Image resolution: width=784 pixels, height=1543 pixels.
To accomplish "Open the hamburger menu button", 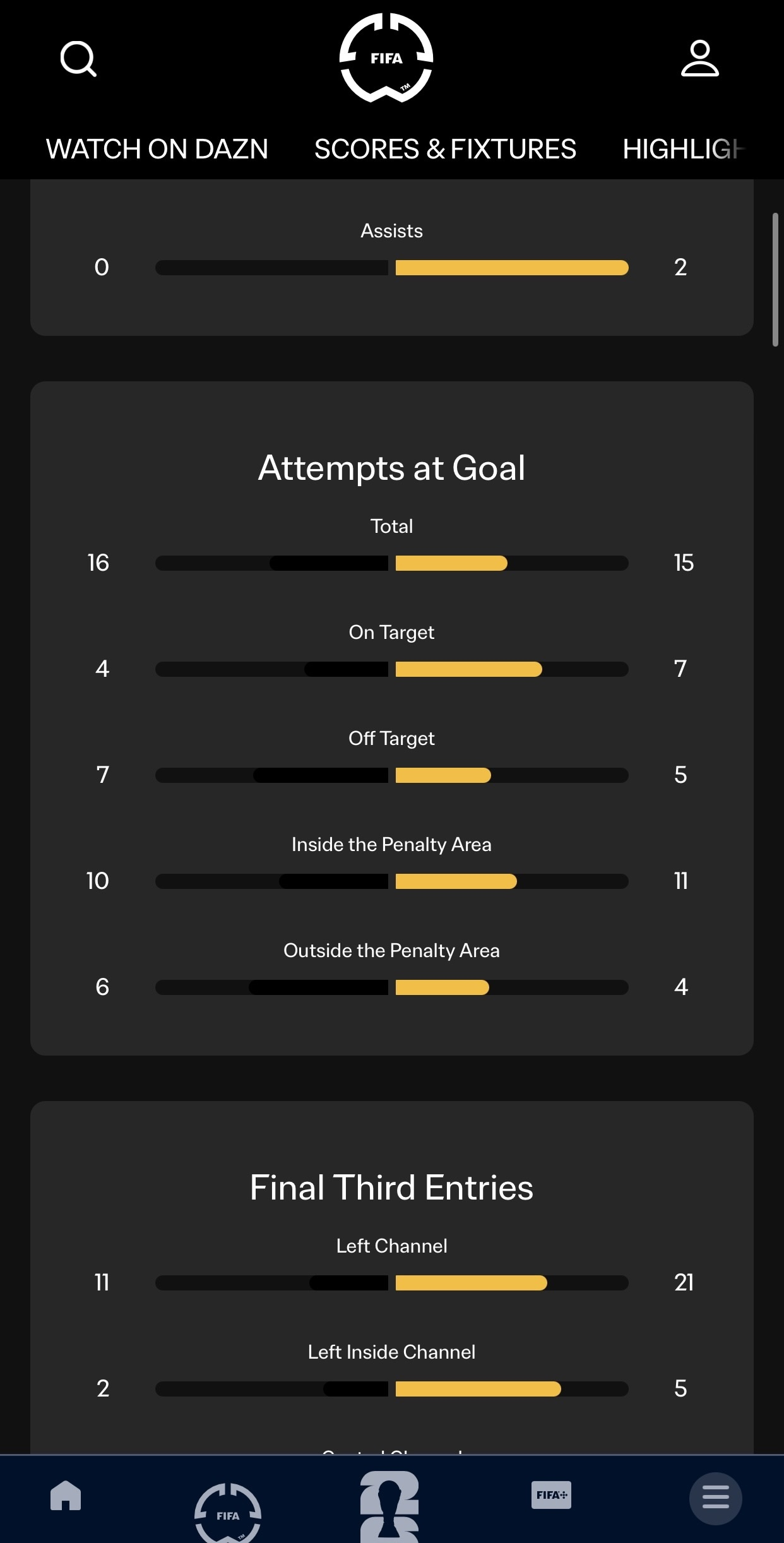I will coord(715,1498).
